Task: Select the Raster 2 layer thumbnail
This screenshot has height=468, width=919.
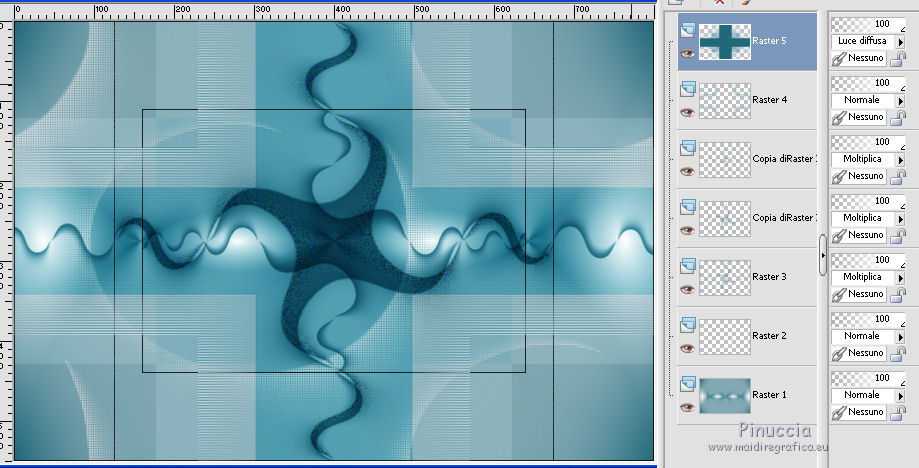Action: pyautogui.click(x=725, y=337)
